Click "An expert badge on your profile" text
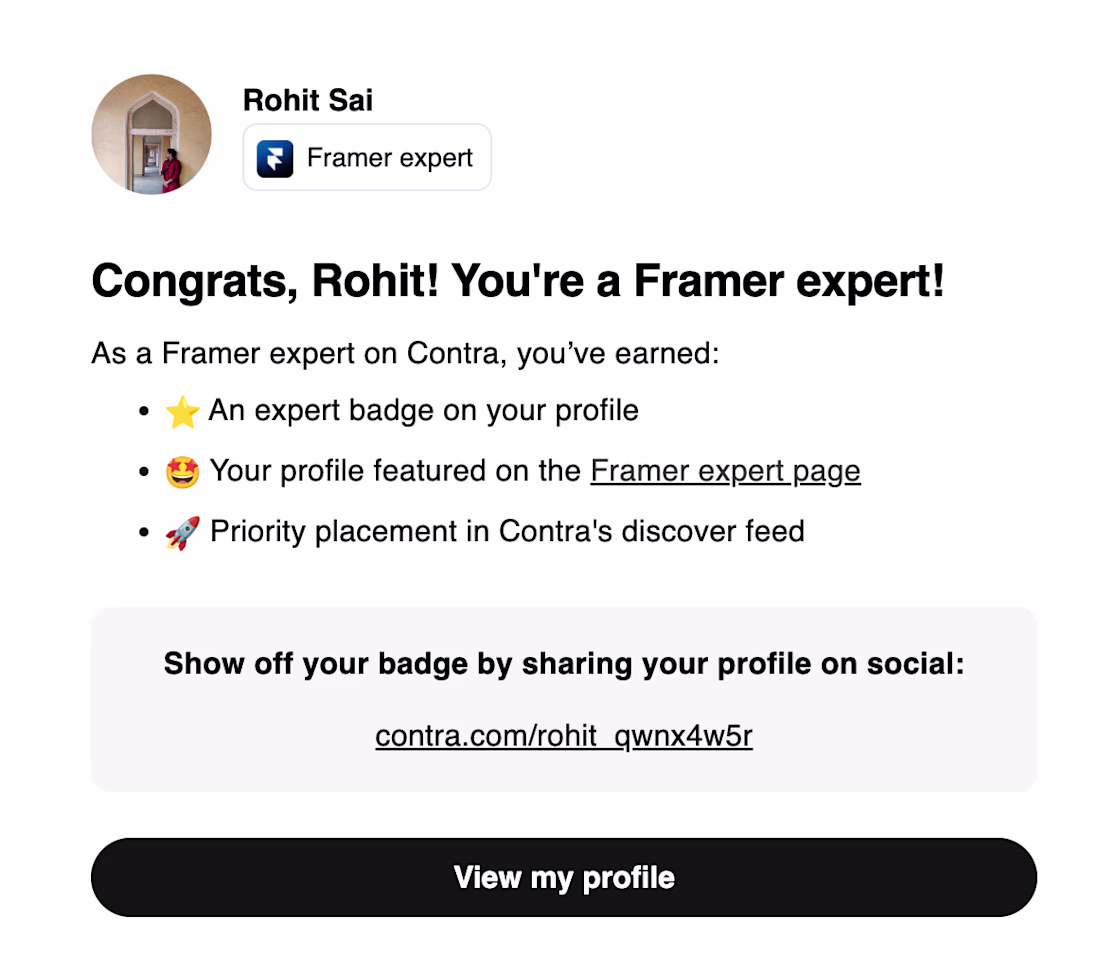The width and height of the screenshot is (1100, 973). (423, 411)
